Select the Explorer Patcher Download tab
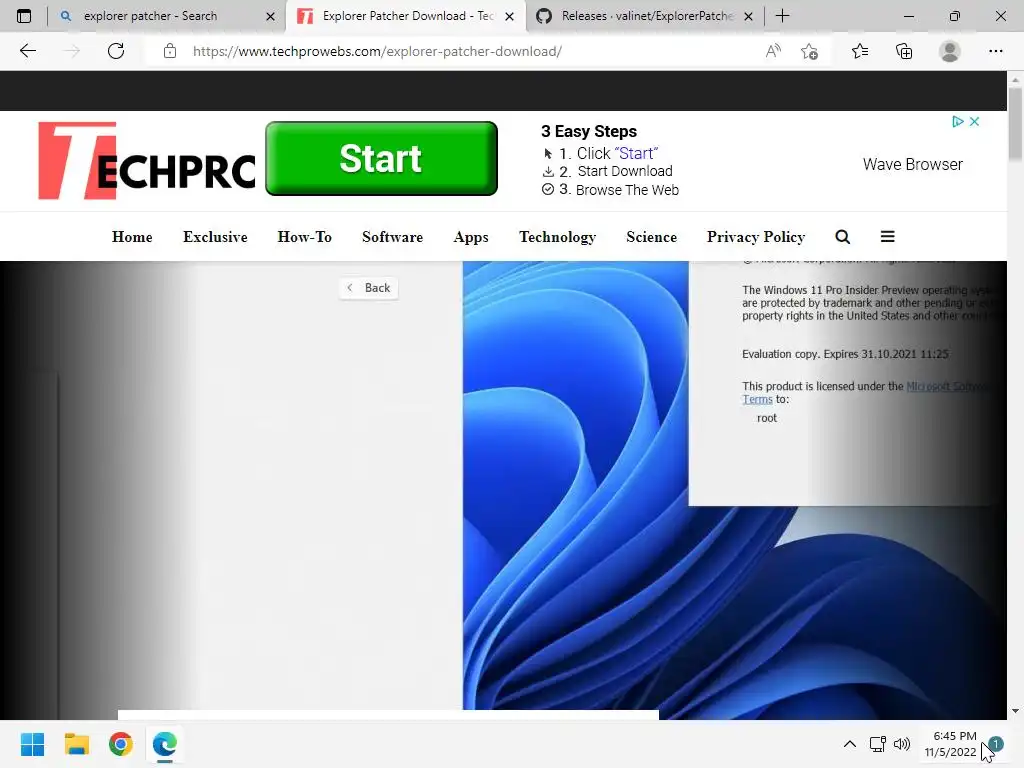This screenshot has width=1024, height=768. click(406, 16)
